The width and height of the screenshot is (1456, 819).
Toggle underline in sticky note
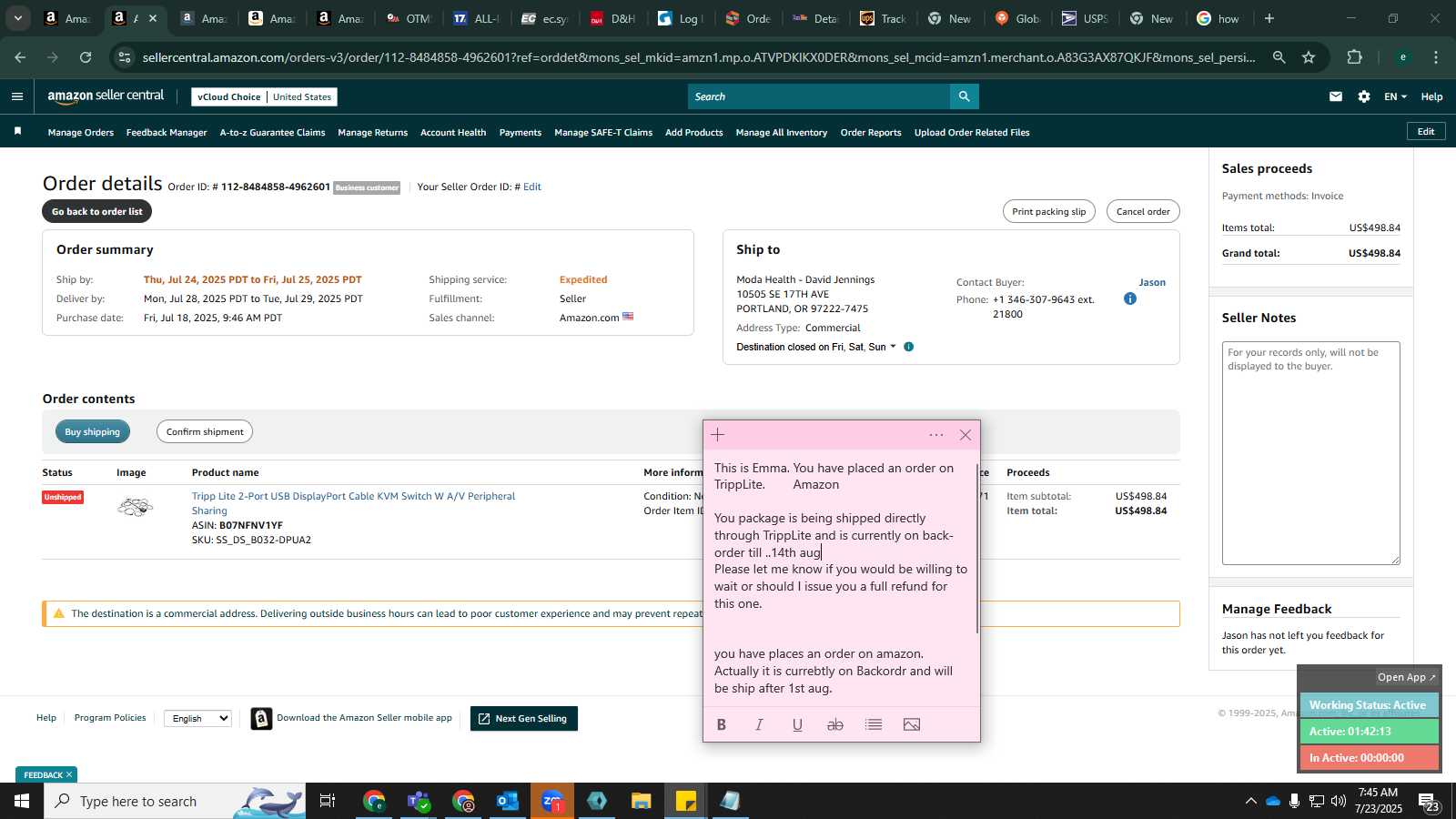pyautogui.click(x=797, y=724)
